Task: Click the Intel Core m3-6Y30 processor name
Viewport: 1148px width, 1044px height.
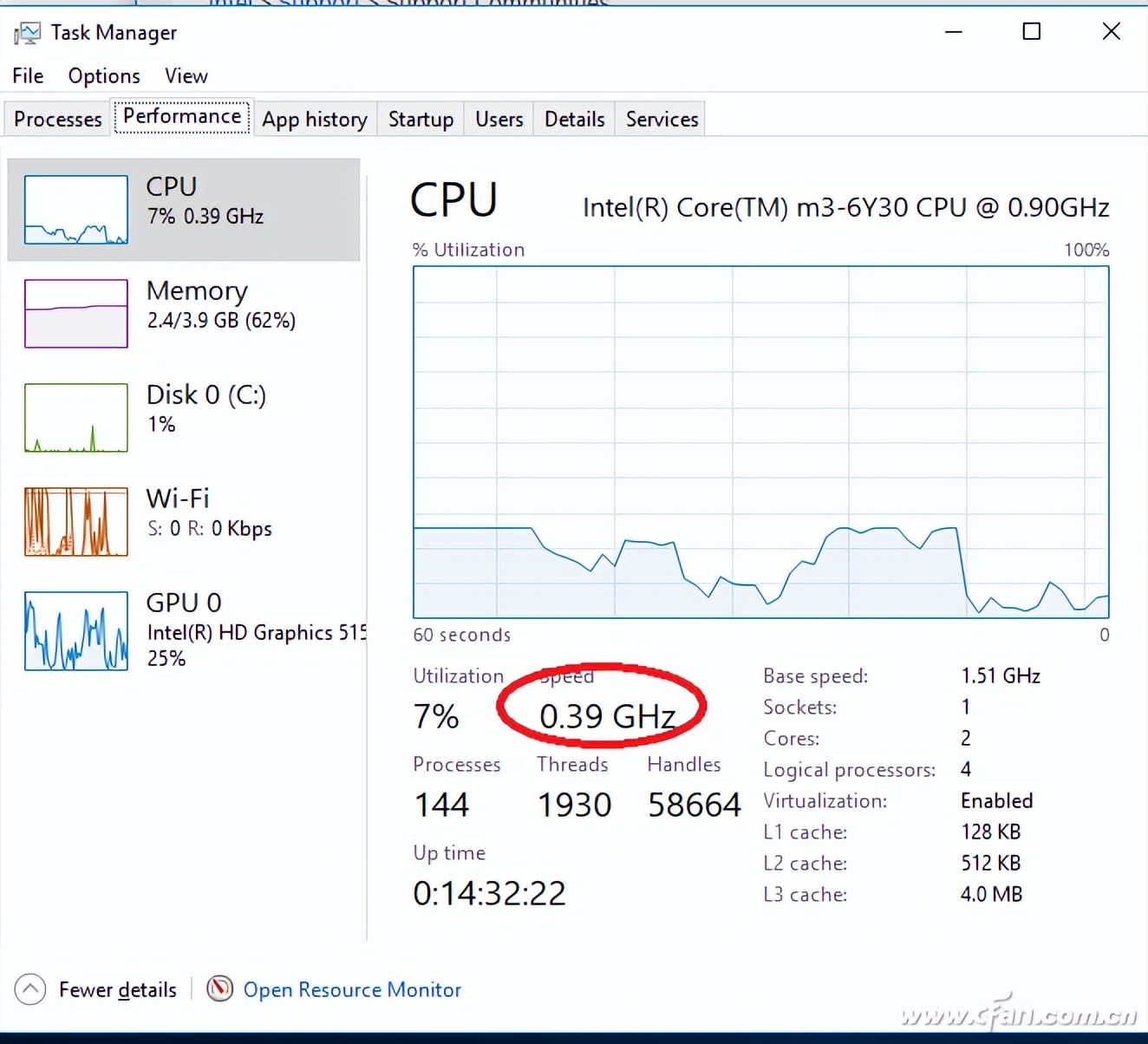Action: [846, 208]
